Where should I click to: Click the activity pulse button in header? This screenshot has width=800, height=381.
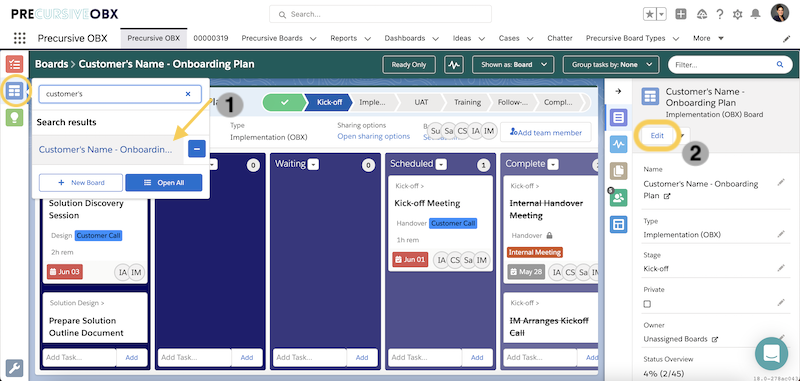click(454, 65)
